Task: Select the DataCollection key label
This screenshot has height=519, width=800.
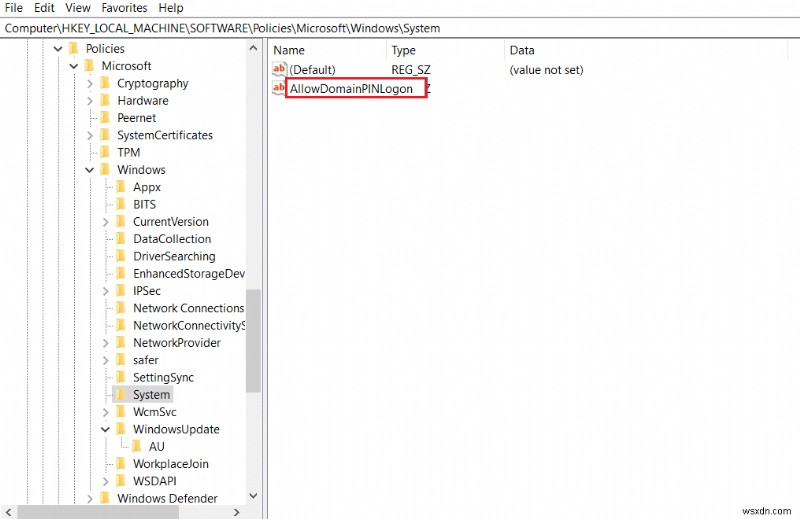Action: tap(172, 239)
